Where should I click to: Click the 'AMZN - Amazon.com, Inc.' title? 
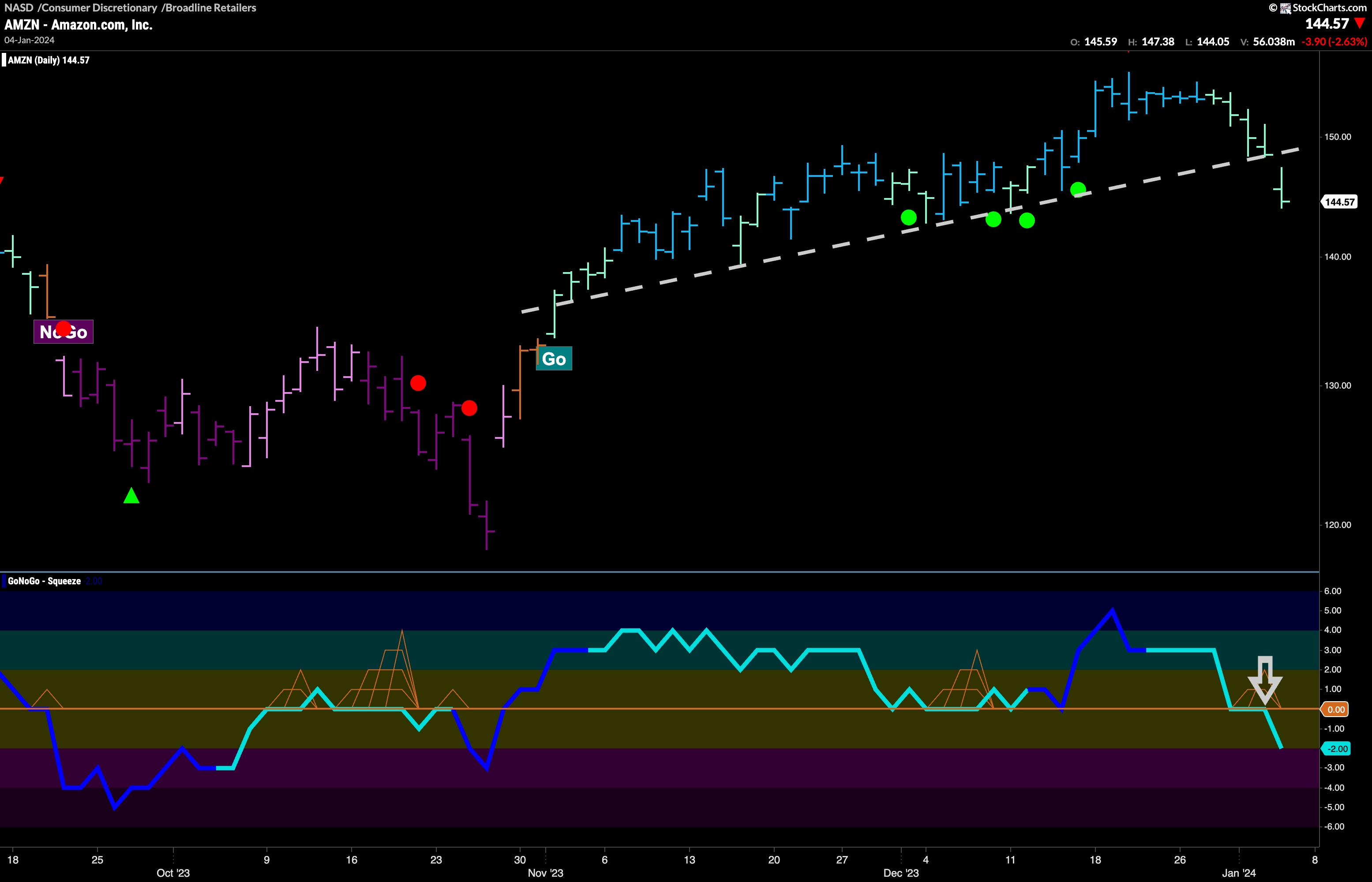click(79, 25)
